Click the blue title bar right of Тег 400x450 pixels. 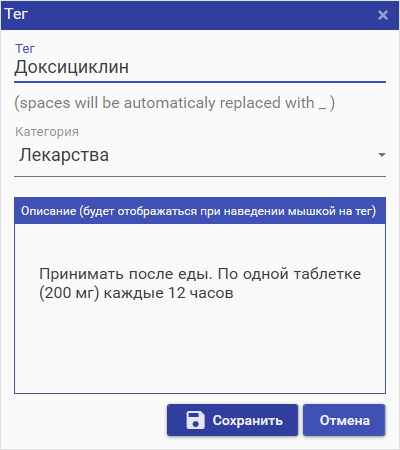coord(200,15)
